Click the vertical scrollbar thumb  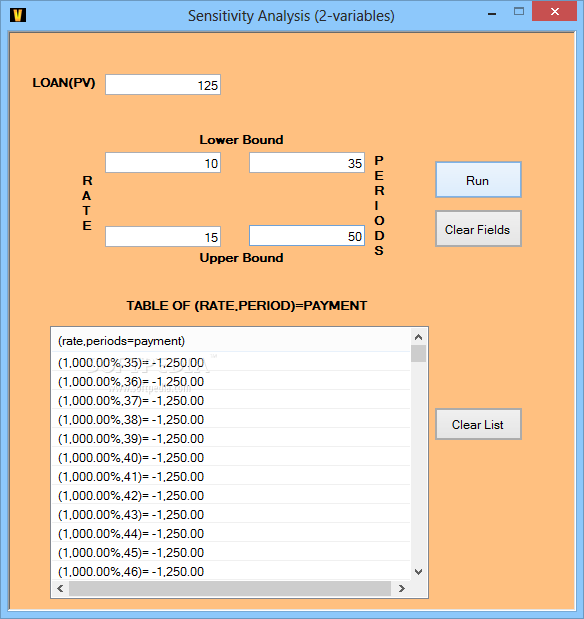coord(419,353)
